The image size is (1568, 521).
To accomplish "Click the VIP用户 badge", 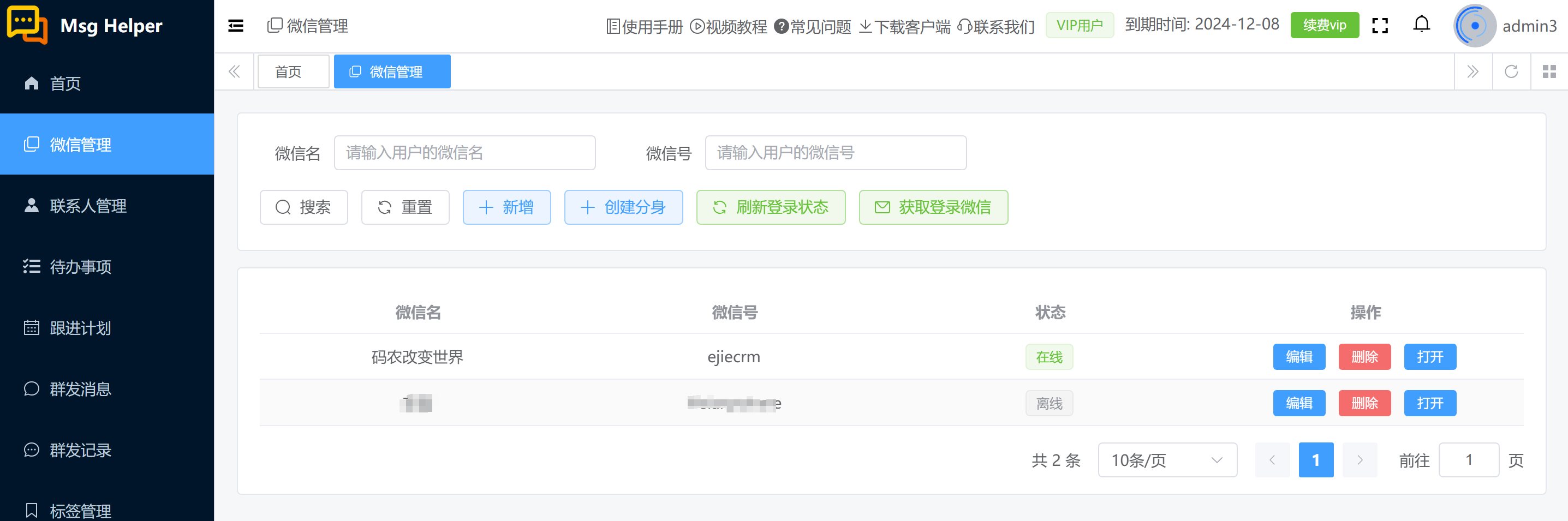I will point(1080,26).
